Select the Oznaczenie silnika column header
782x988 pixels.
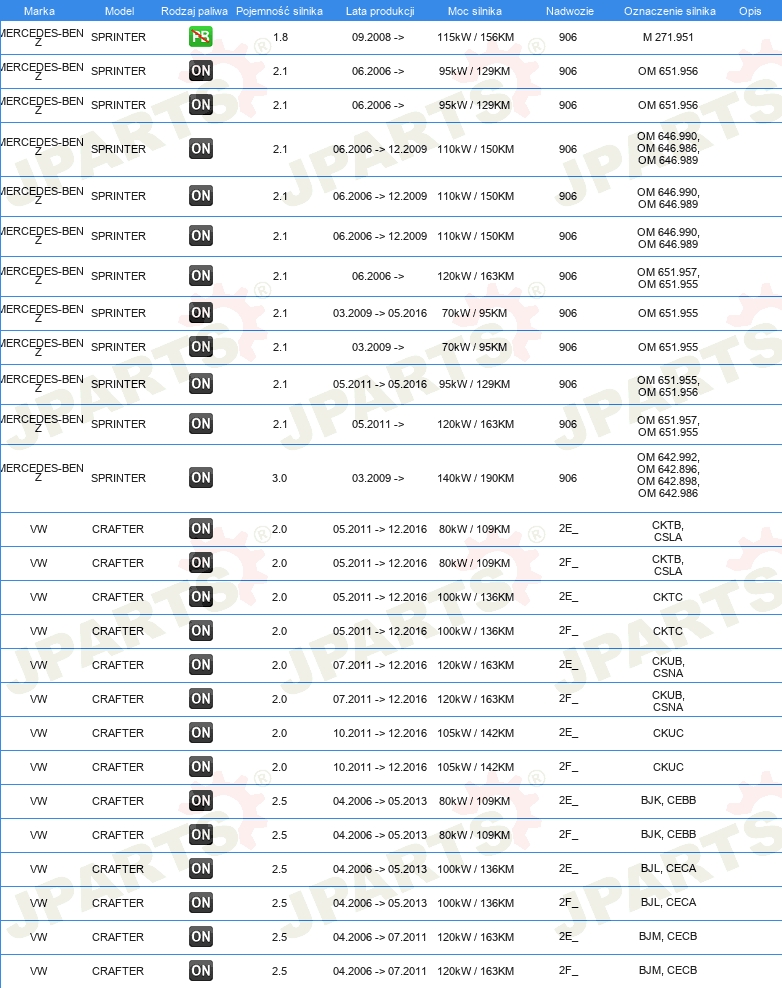tap(670, 11)
